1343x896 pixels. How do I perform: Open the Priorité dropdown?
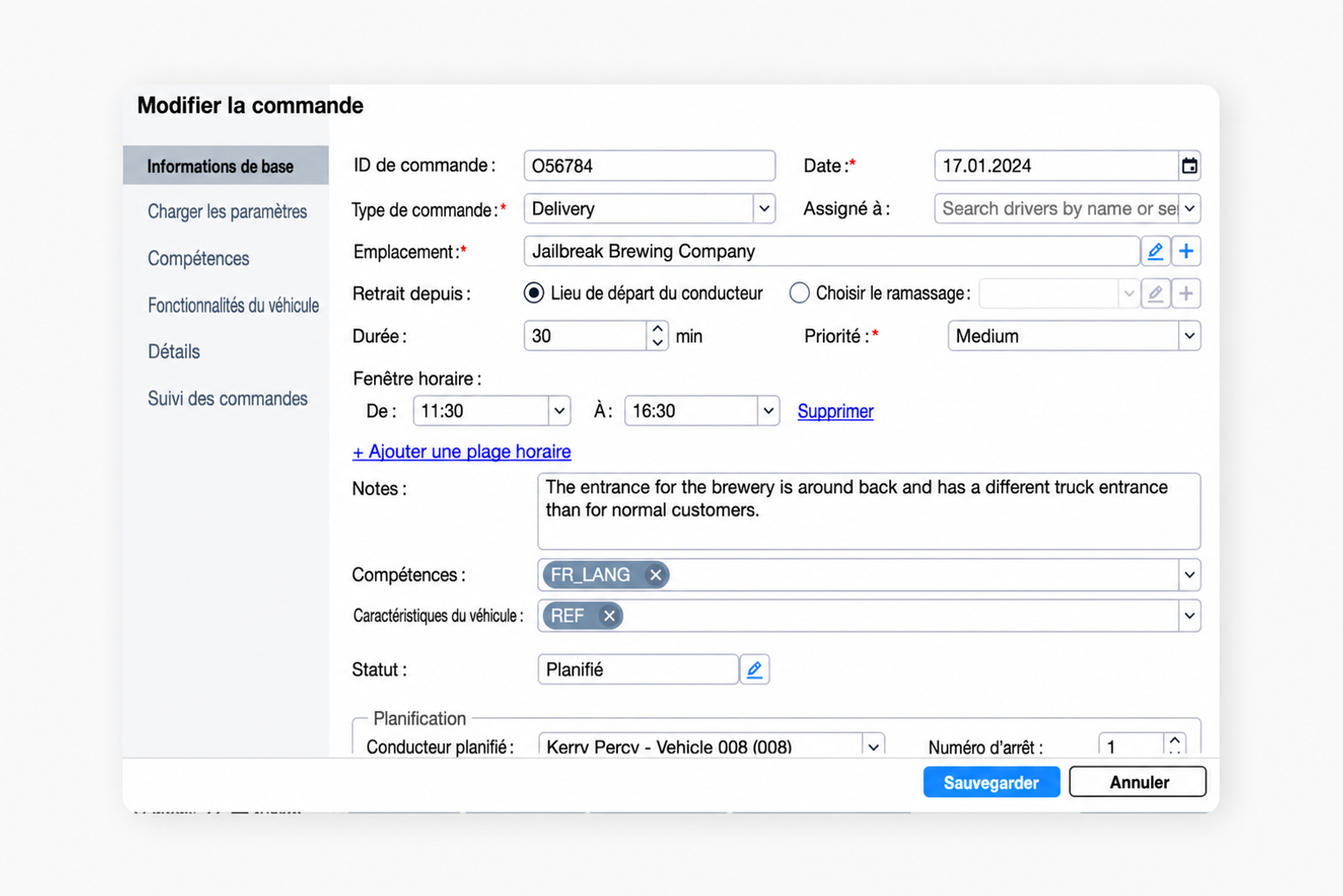[x=1189, y=336]
